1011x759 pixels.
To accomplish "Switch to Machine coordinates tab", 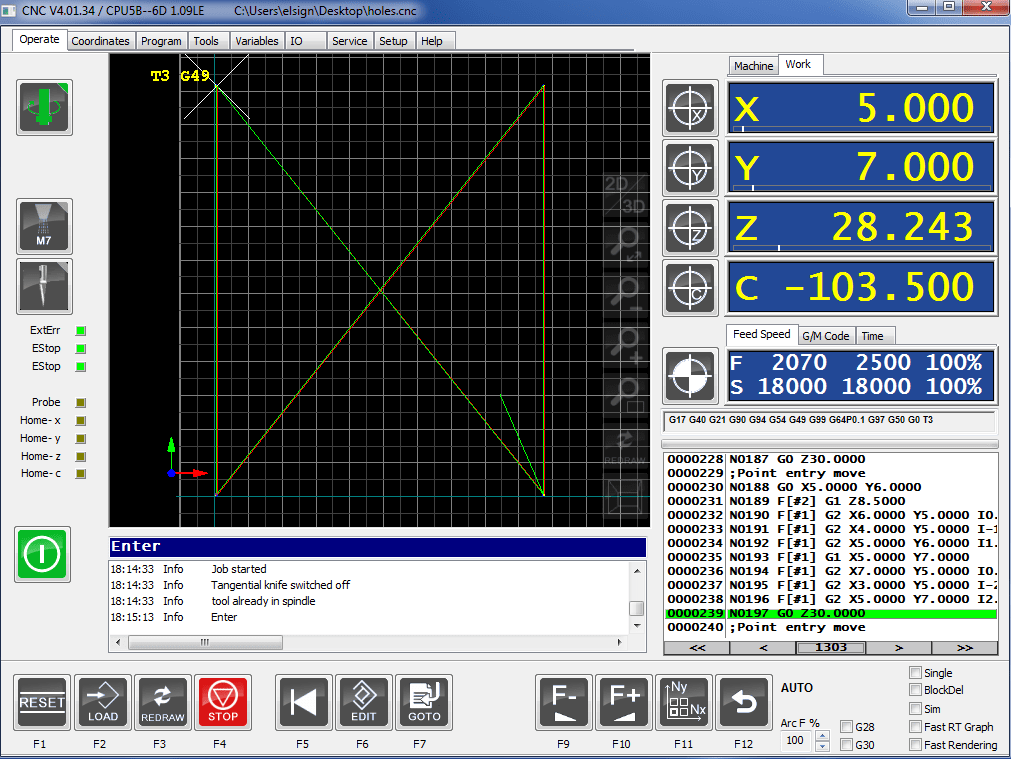I will [x=753, y=66].
